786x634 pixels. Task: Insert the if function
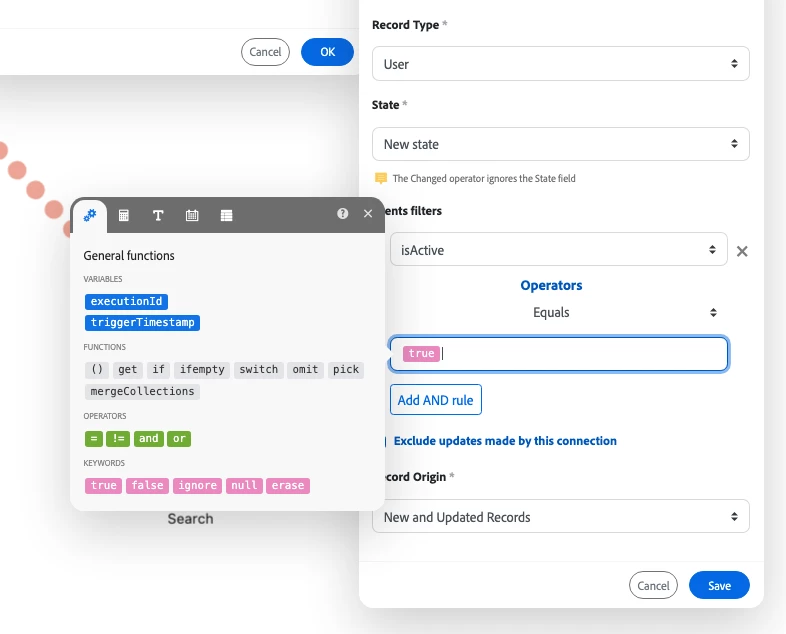pyautogui.click(x=158, y=370)
